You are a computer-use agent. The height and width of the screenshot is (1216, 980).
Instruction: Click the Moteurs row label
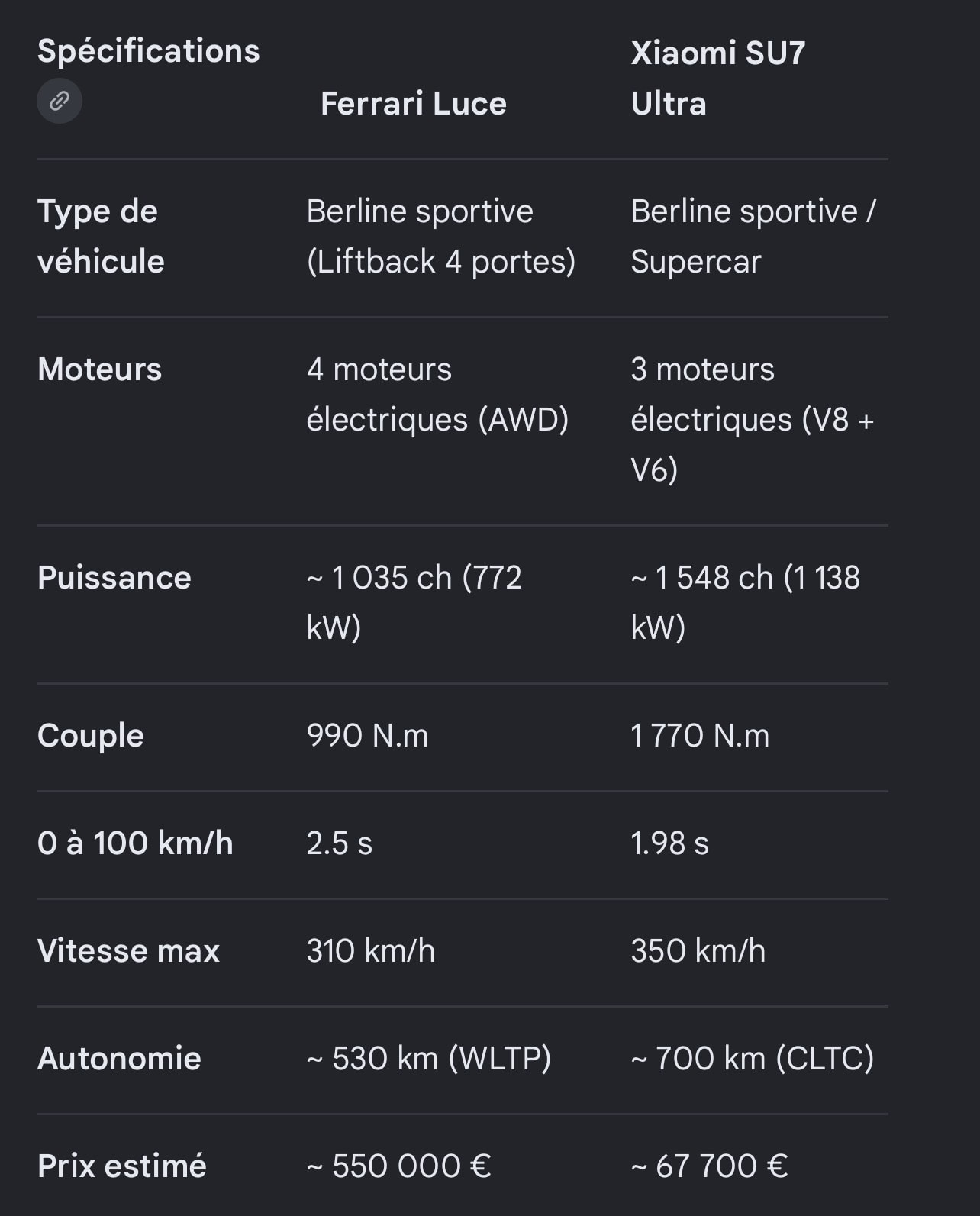pos(100,369)
